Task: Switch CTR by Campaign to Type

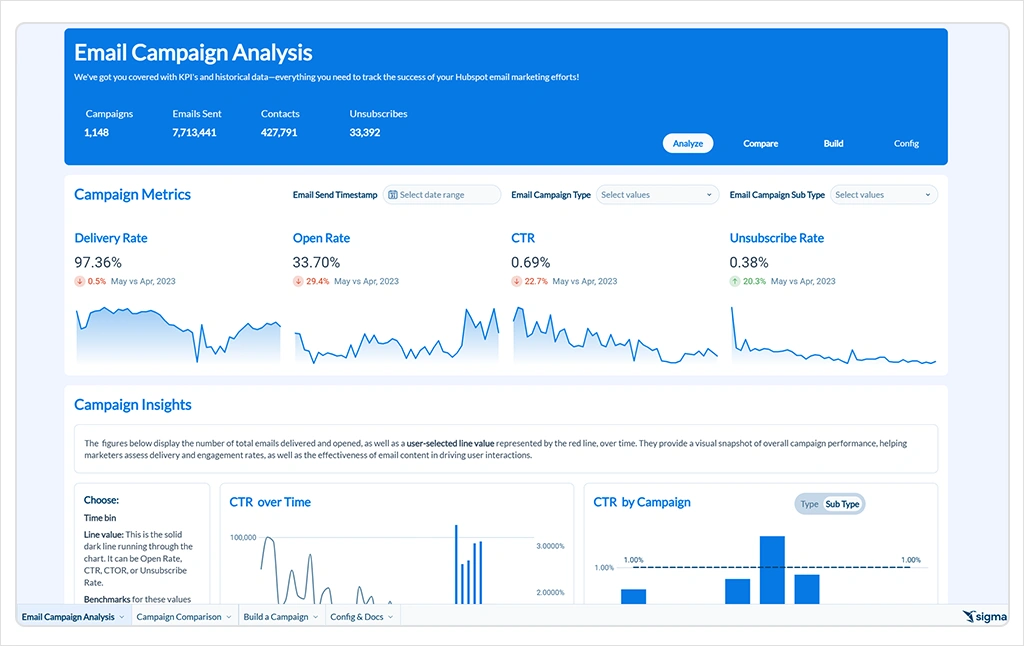Action: coord(809,504)
